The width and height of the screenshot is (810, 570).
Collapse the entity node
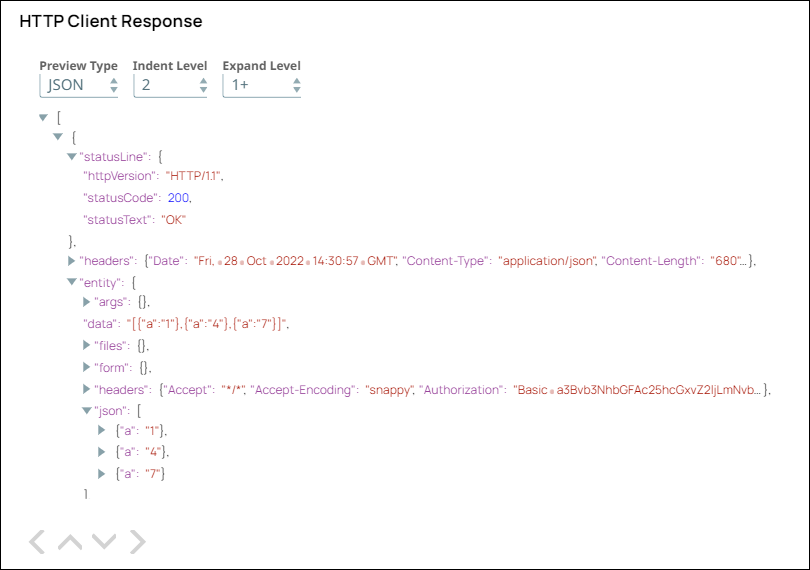(71, 283)
